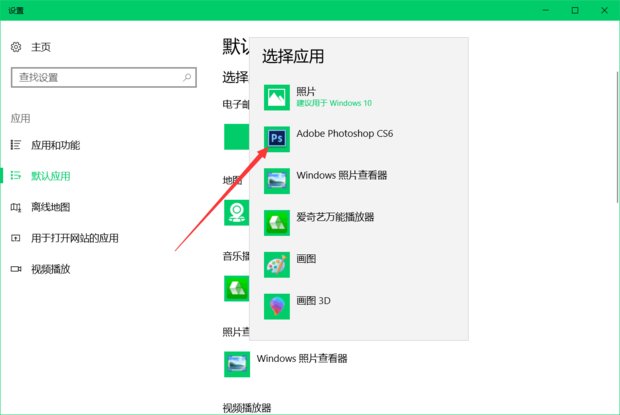This screenshot has height=415, width=620.
Task: Open 用于打开网站的应用 page
Action: click(x=75, y=238)
